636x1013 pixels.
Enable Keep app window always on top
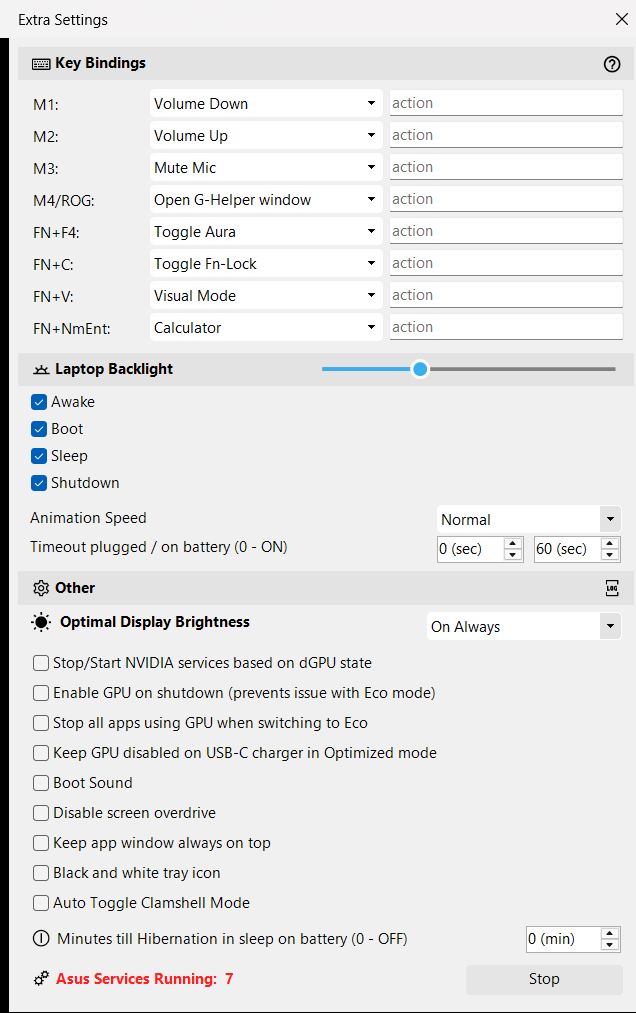coord(41,843)
